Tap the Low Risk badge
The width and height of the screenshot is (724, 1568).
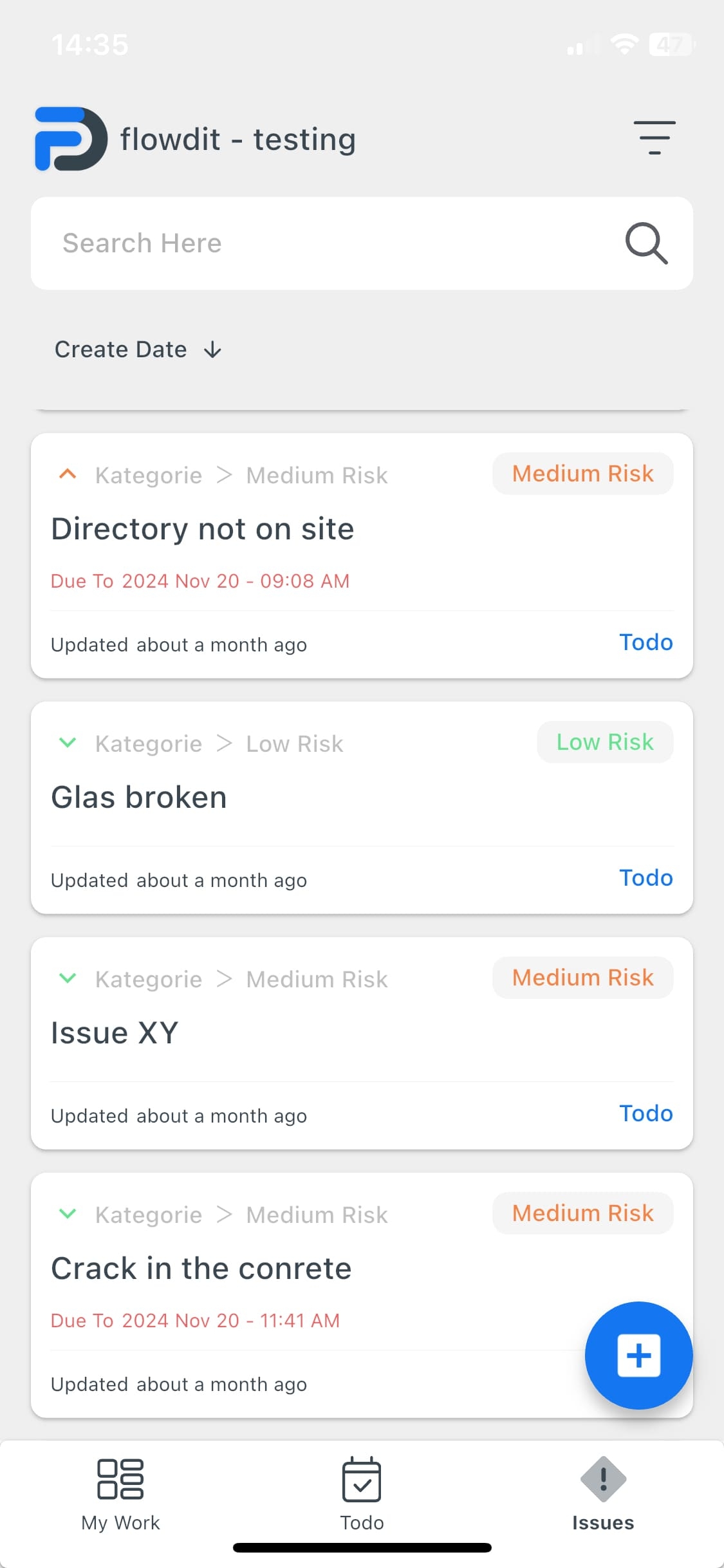[x=605, y=742]
